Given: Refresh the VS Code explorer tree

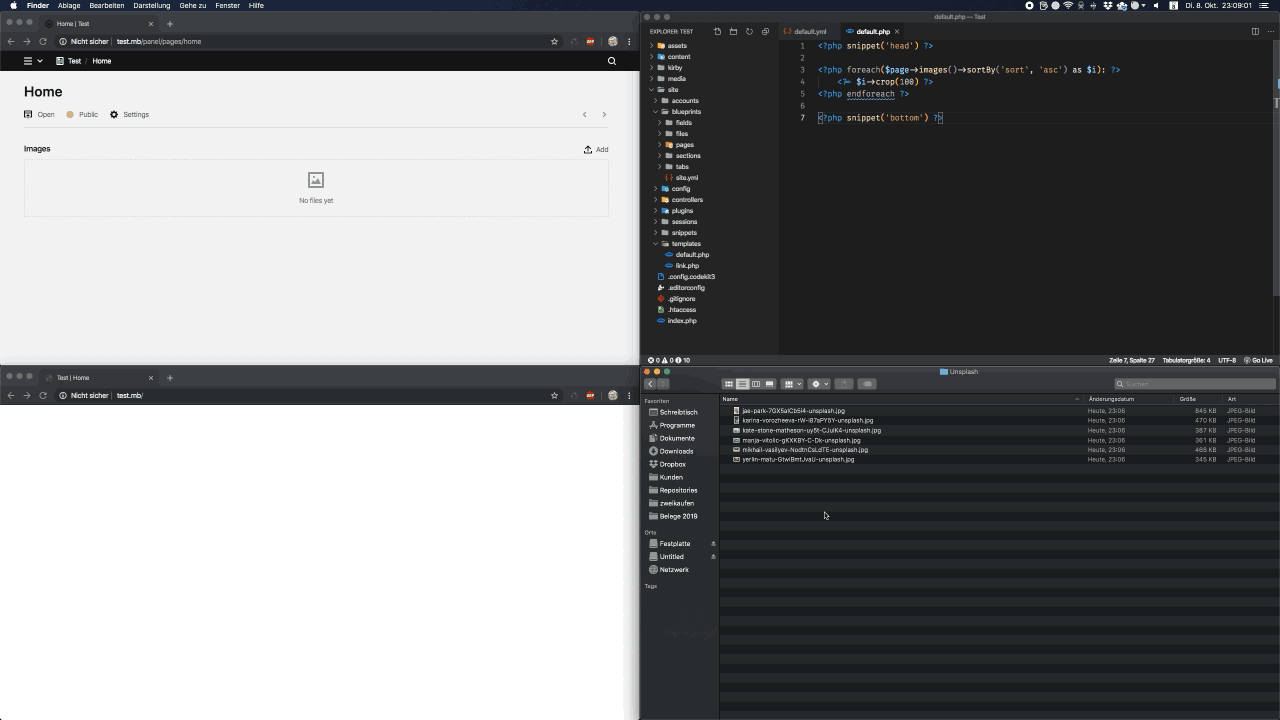Looking at the screenshot, I should pyautogui.click(x=749, y=31).
